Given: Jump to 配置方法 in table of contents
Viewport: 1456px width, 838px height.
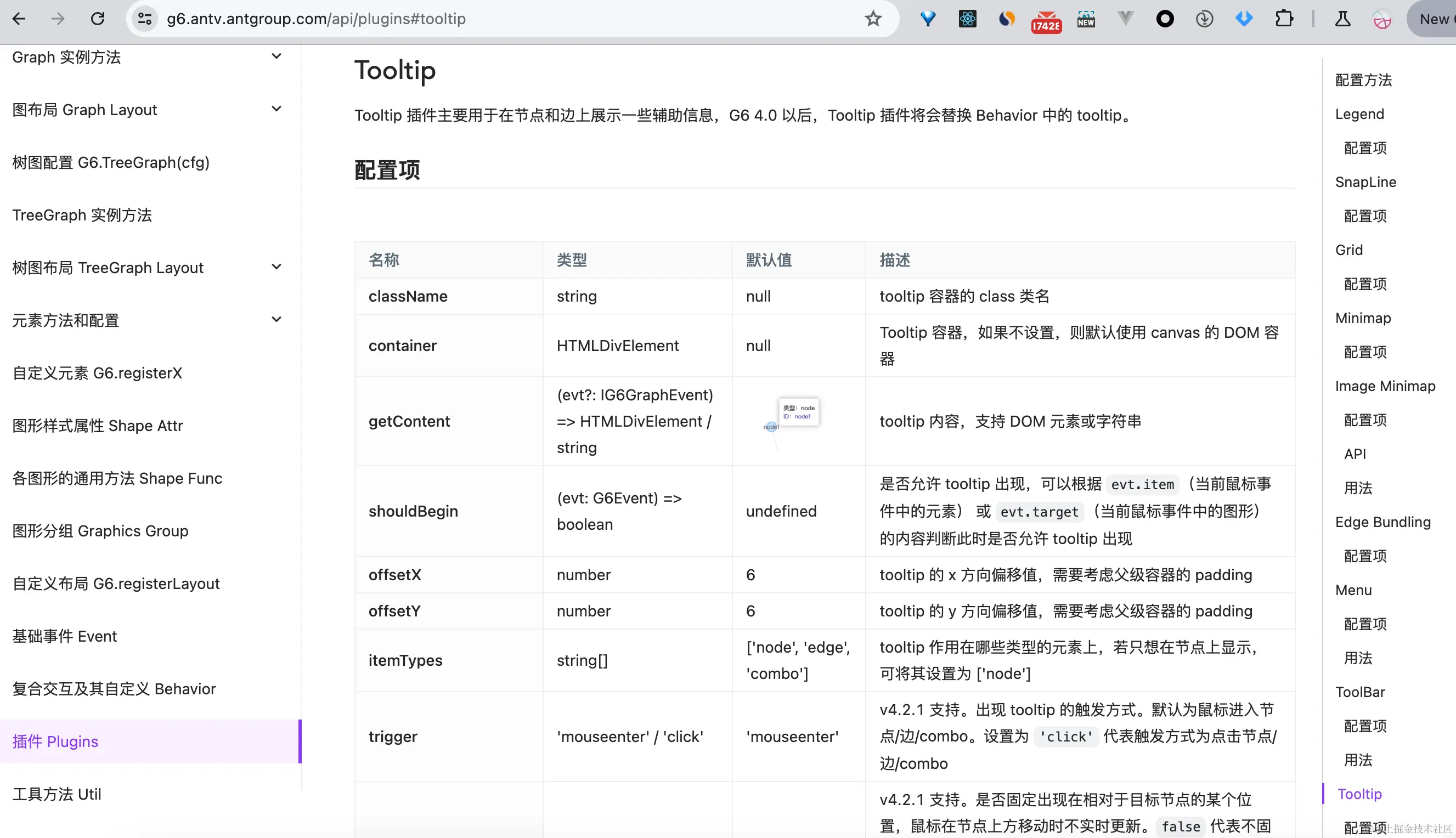Looking at the screenshot, I should [1363, 80].
